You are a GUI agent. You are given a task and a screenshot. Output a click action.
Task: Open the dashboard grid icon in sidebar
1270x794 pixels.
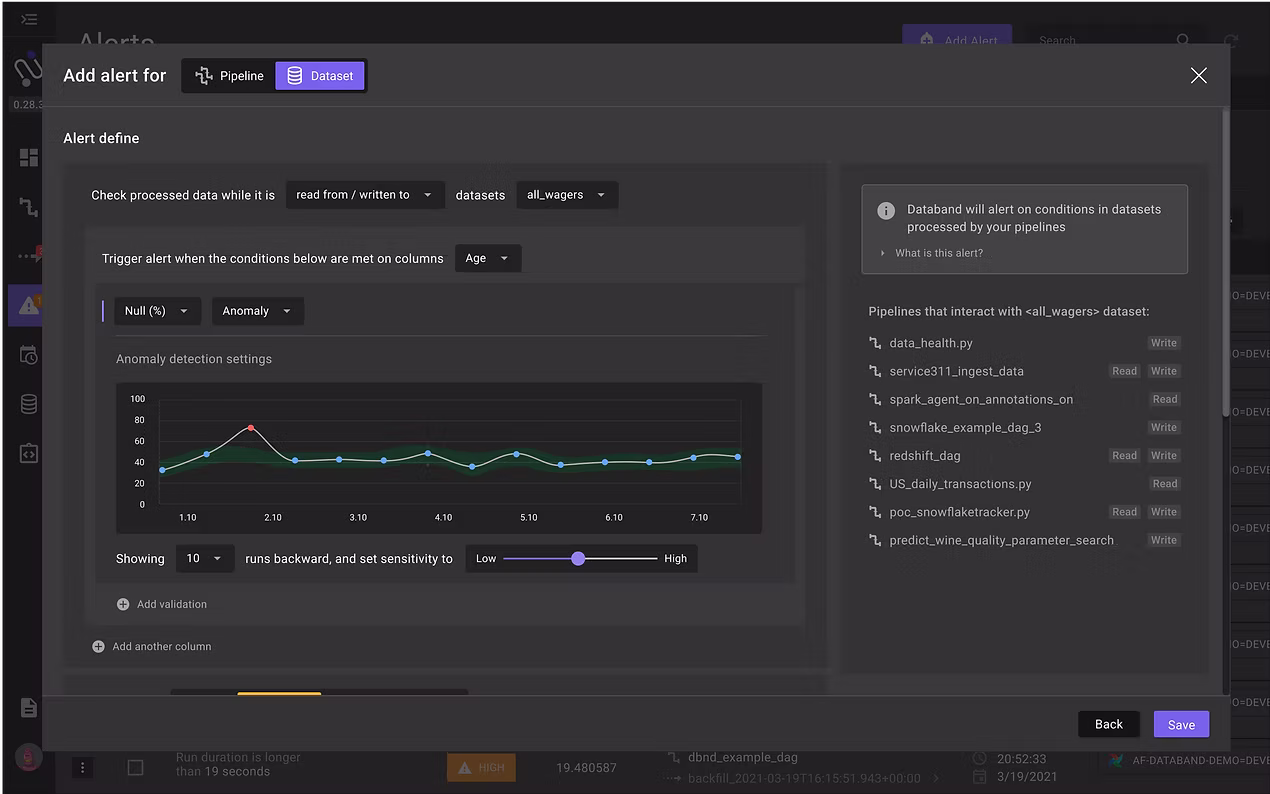click(28, 157)
